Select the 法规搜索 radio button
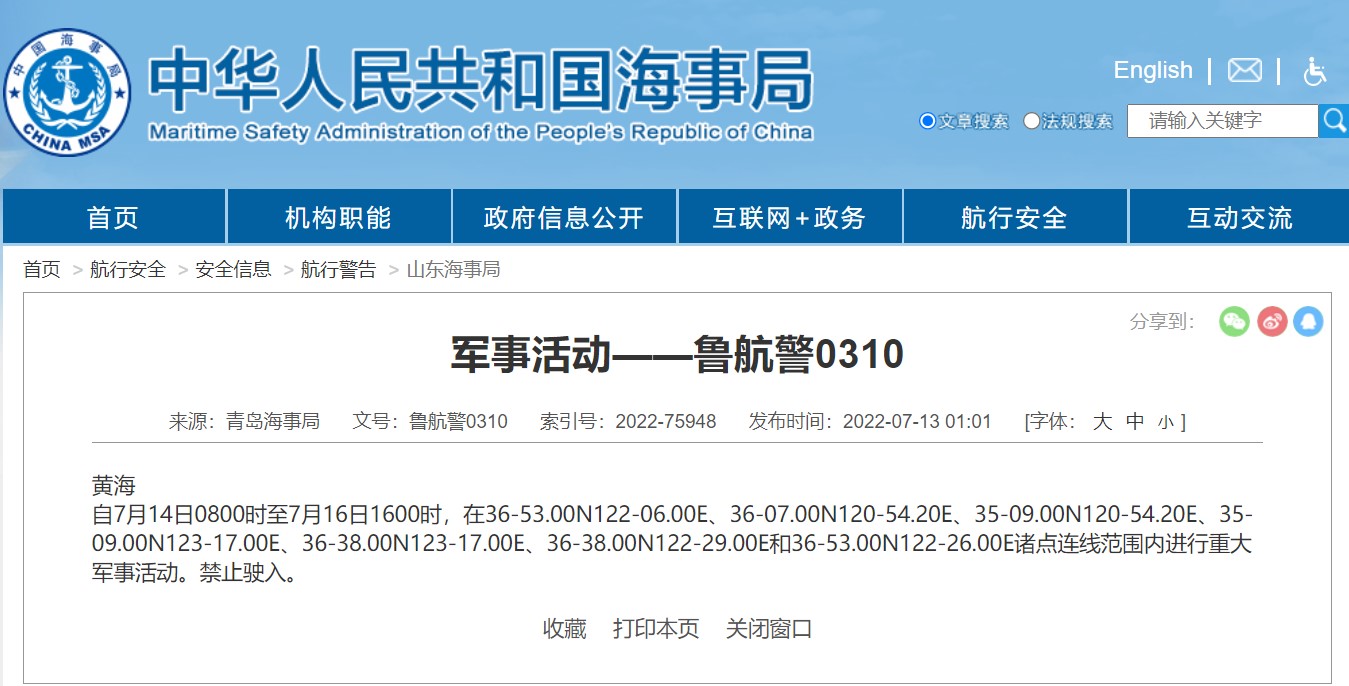1349x686 pixels. point(1032,121)
